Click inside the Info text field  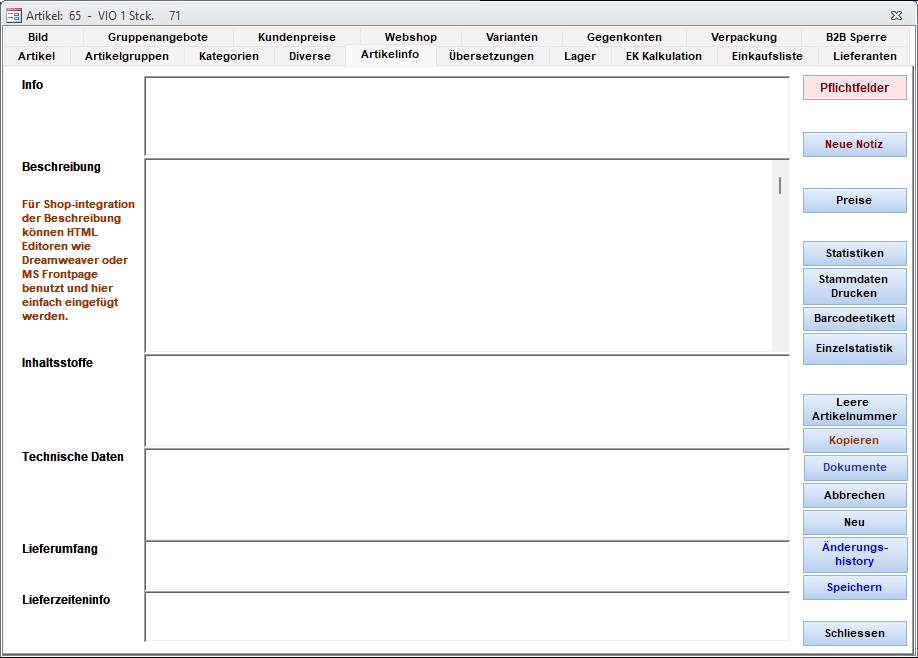tap(466, 116)
